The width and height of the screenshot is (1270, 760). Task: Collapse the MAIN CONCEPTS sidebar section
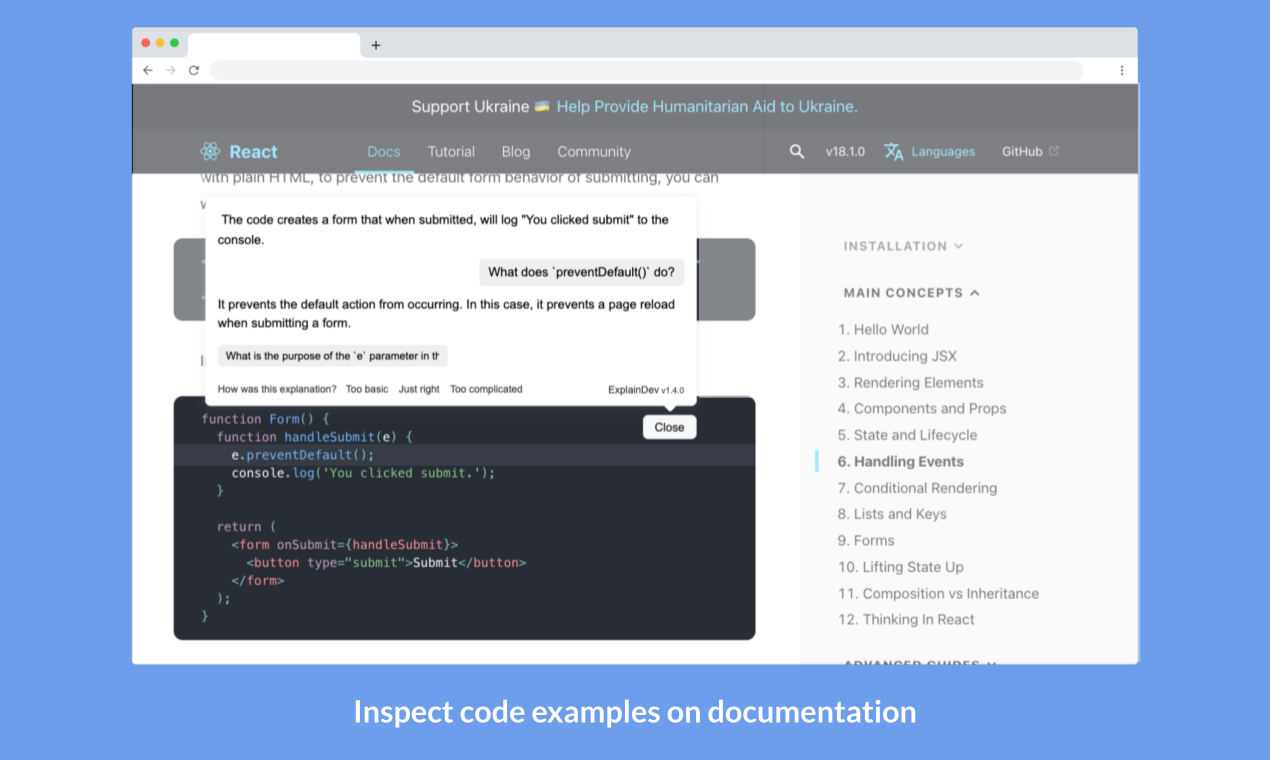tap(912, 293)
